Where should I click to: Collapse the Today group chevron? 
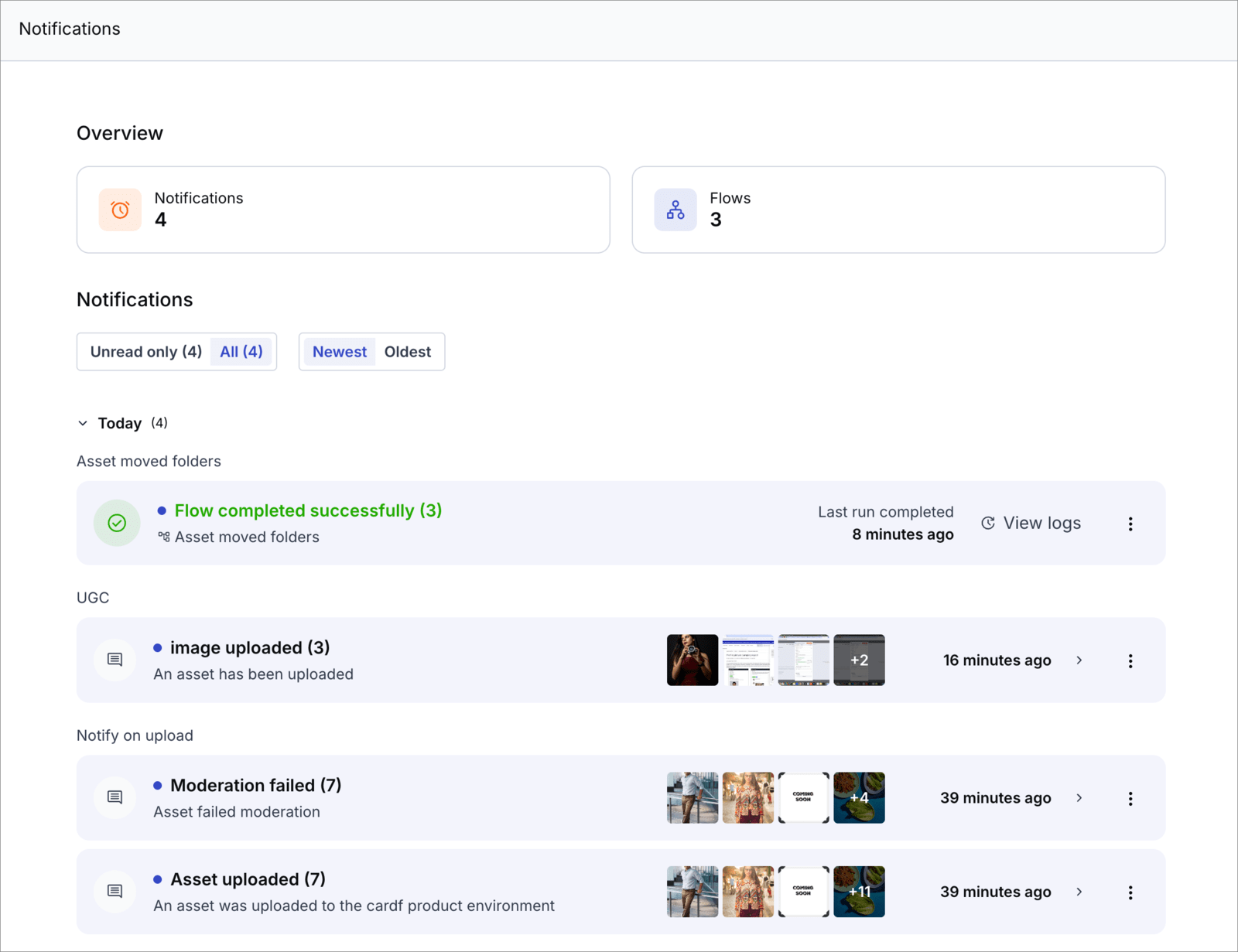83,423
